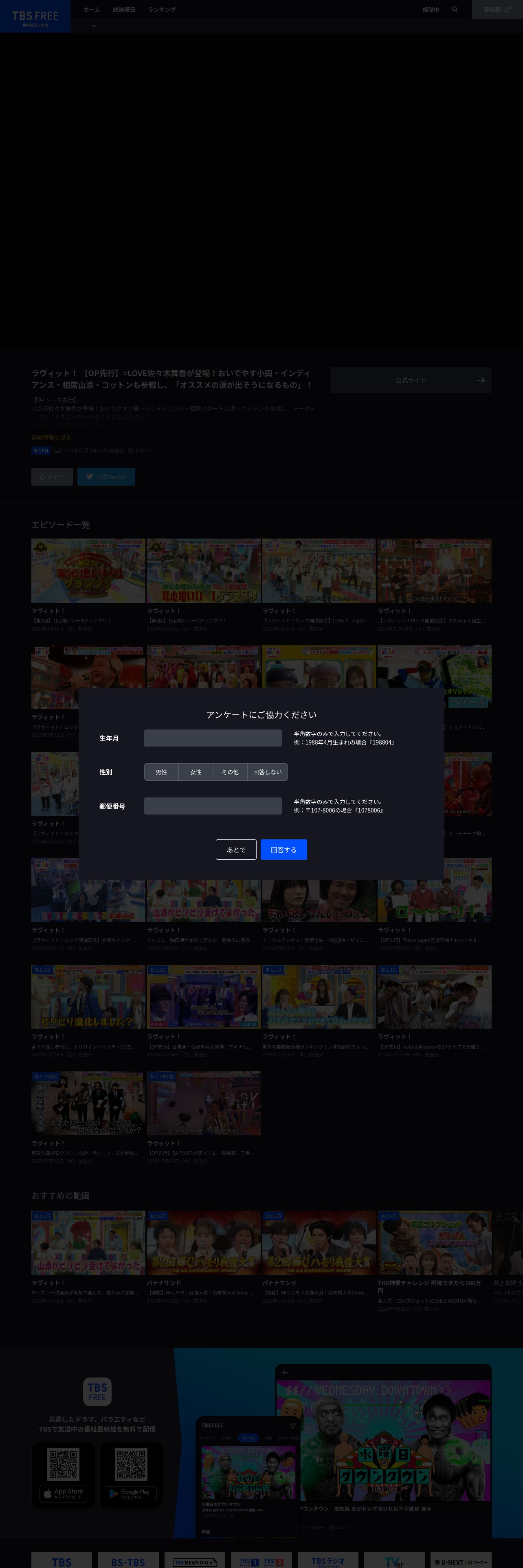Select 男性 gender option

(161, 772)
